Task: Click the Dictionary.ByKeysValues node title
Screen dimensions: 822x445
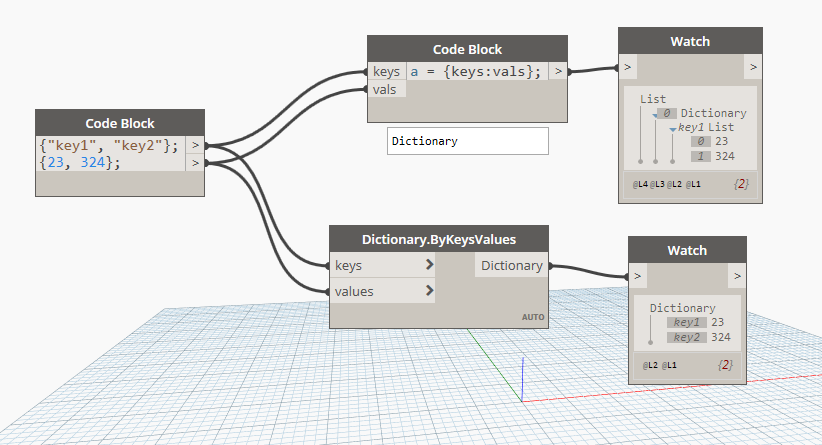Action: click(x=439, y=240)
